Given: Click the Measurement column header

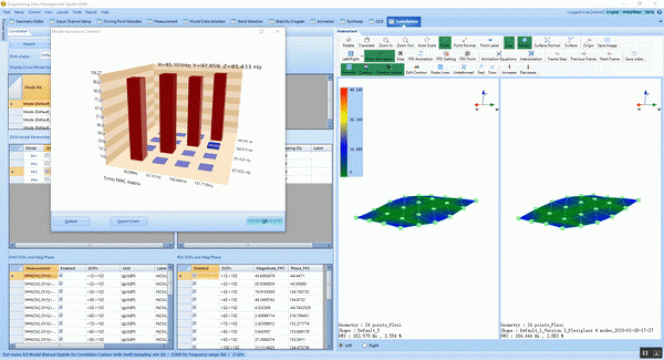Looking at the screenshot, I should tap(40, 268).
